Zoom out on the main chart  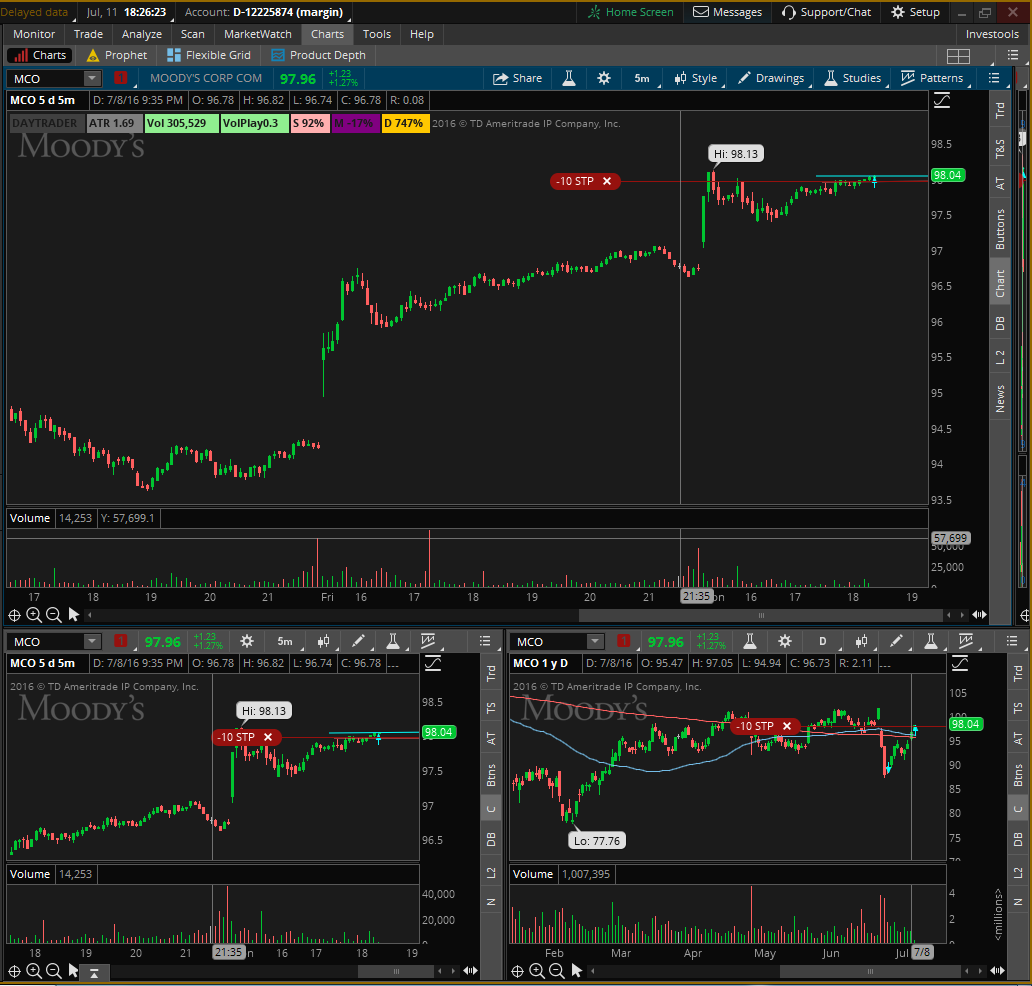pyautogui.click(x=53, y=615)
